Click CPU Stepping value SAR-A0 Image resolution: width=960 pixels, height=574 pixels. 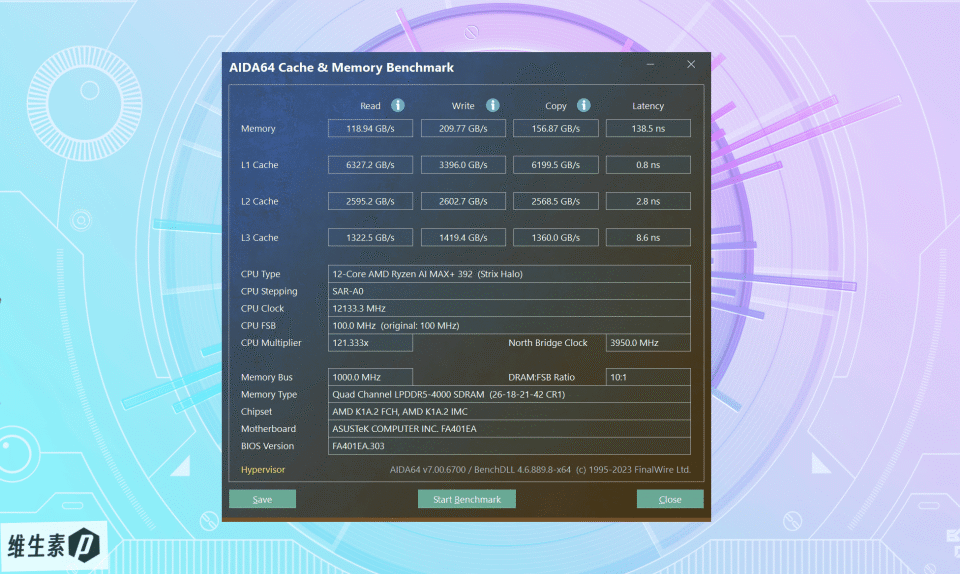pyautogui.click(x=509, y=291)
